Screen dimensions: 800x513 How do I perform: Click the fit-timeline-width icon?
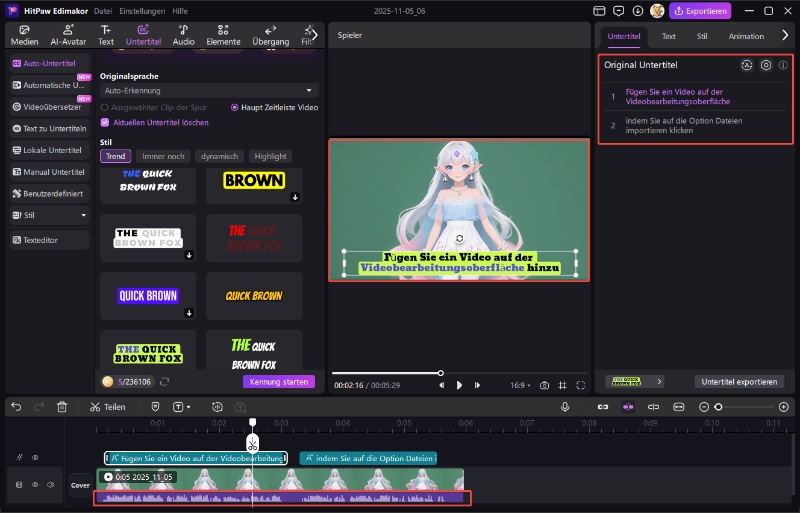pos(679,407)
